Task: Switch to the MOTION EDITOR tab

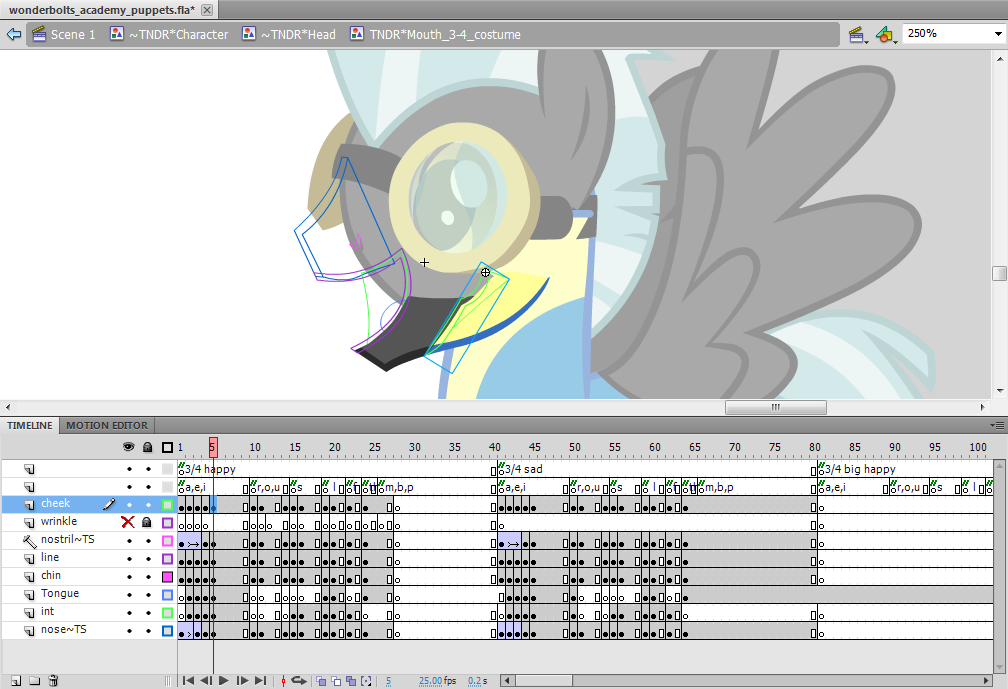Action: pyautogui.click(x=107, y=425)
